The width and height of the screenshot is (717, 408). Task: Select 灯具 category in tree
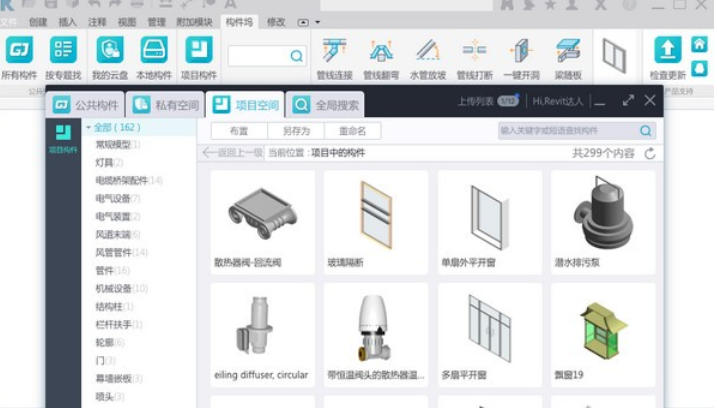tap(109, 163)
